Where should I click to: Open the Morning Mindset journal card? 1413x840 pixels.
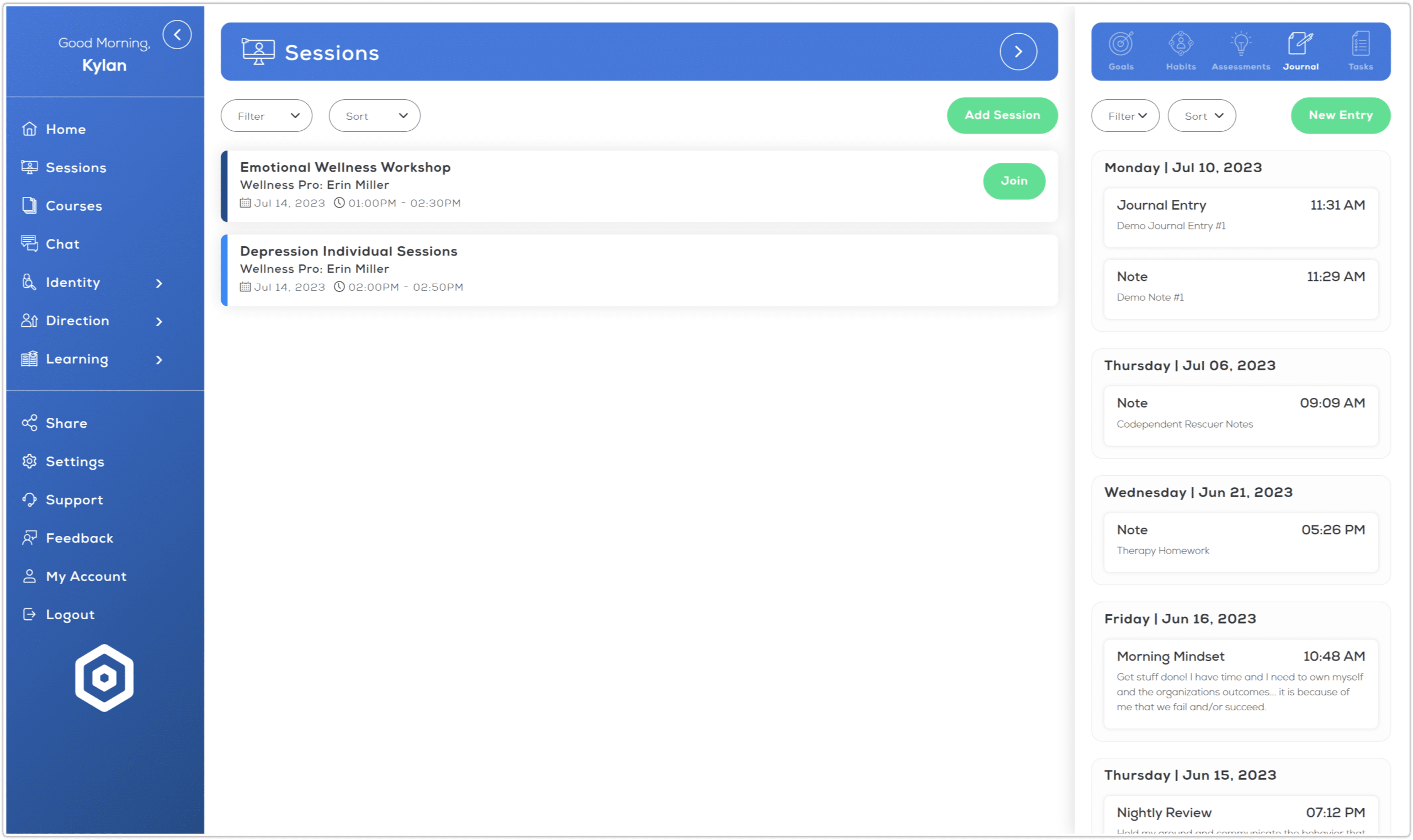click(1240, 683)
